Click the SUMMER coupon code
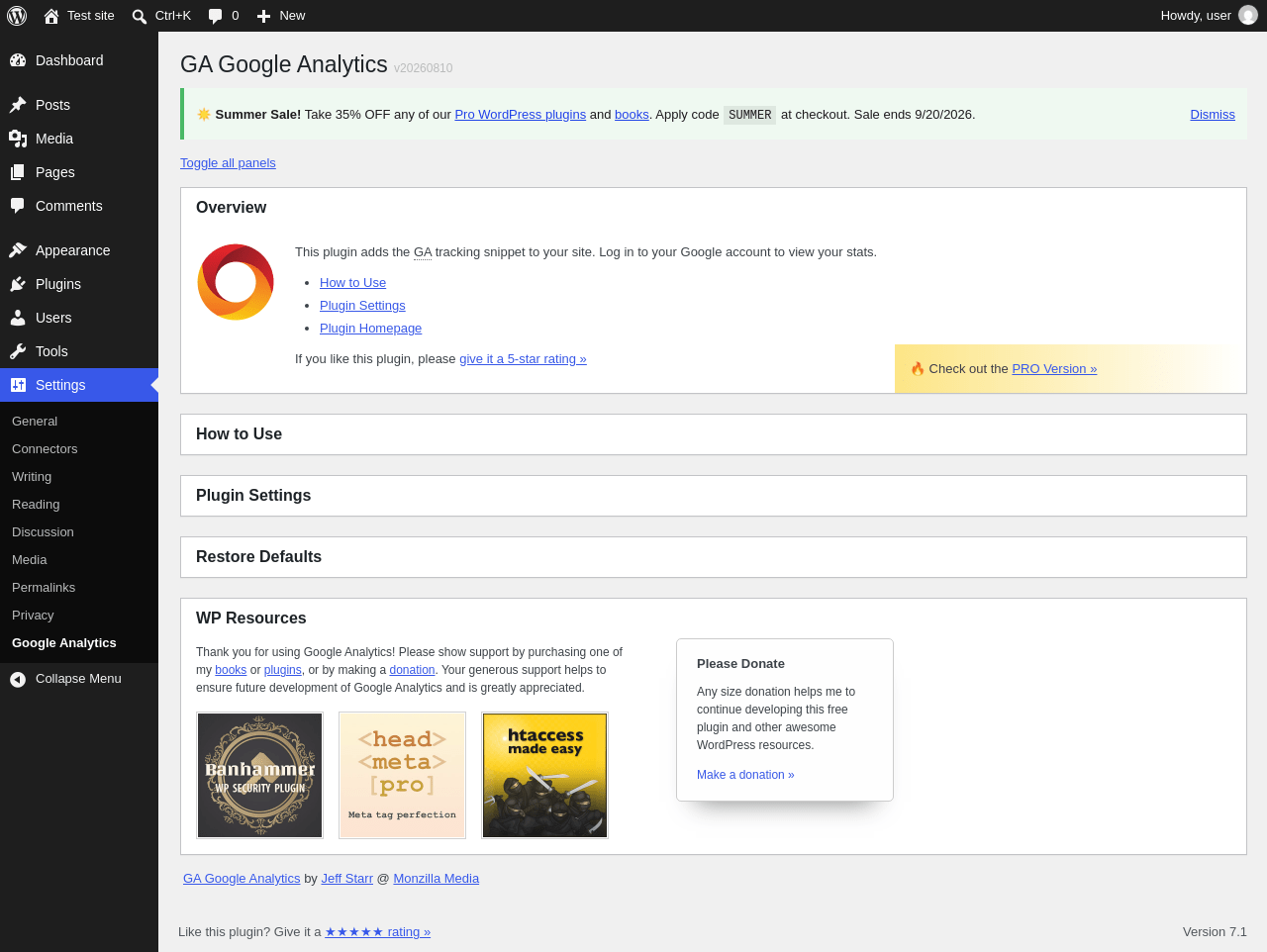 (x=749, y=115)
